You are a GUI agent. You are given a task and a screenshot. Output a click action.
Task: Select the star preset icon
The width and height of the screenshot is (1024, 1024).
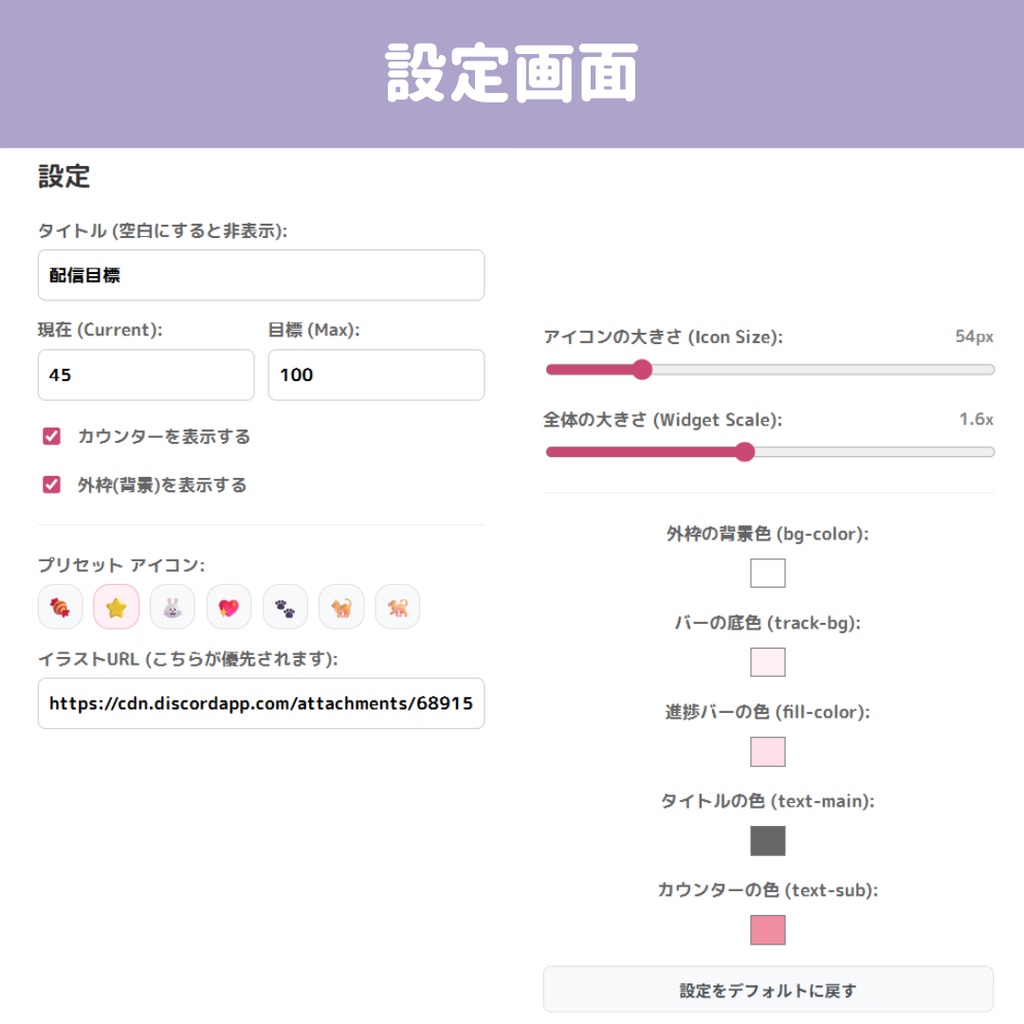tap(116, 607)
